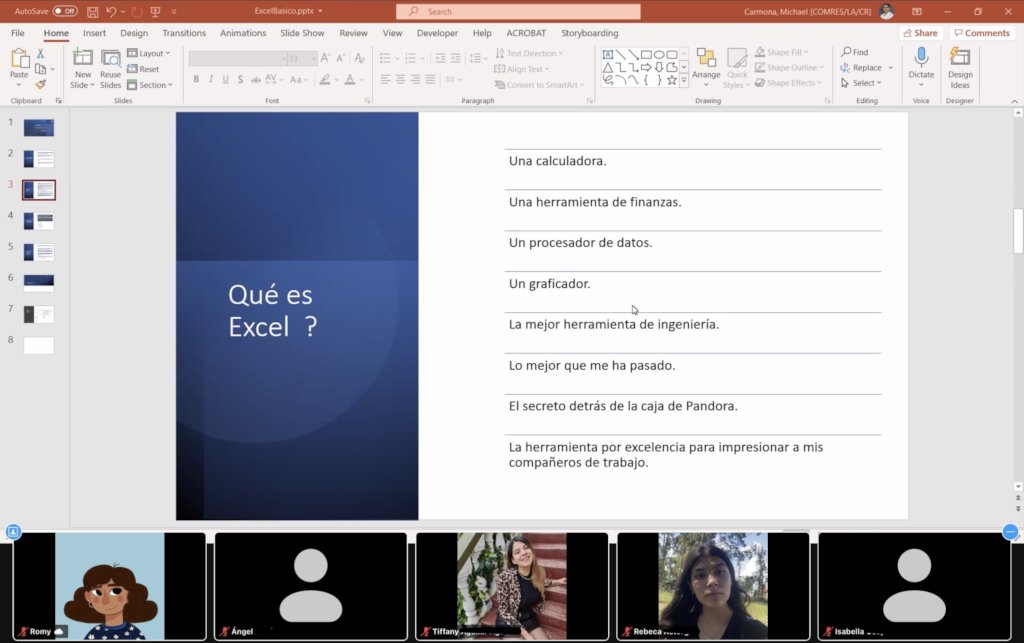This screenshot has width=1024, height=643.
Task: Expand the Select dropdown in Editing
Action: click(x=861, y=83)
